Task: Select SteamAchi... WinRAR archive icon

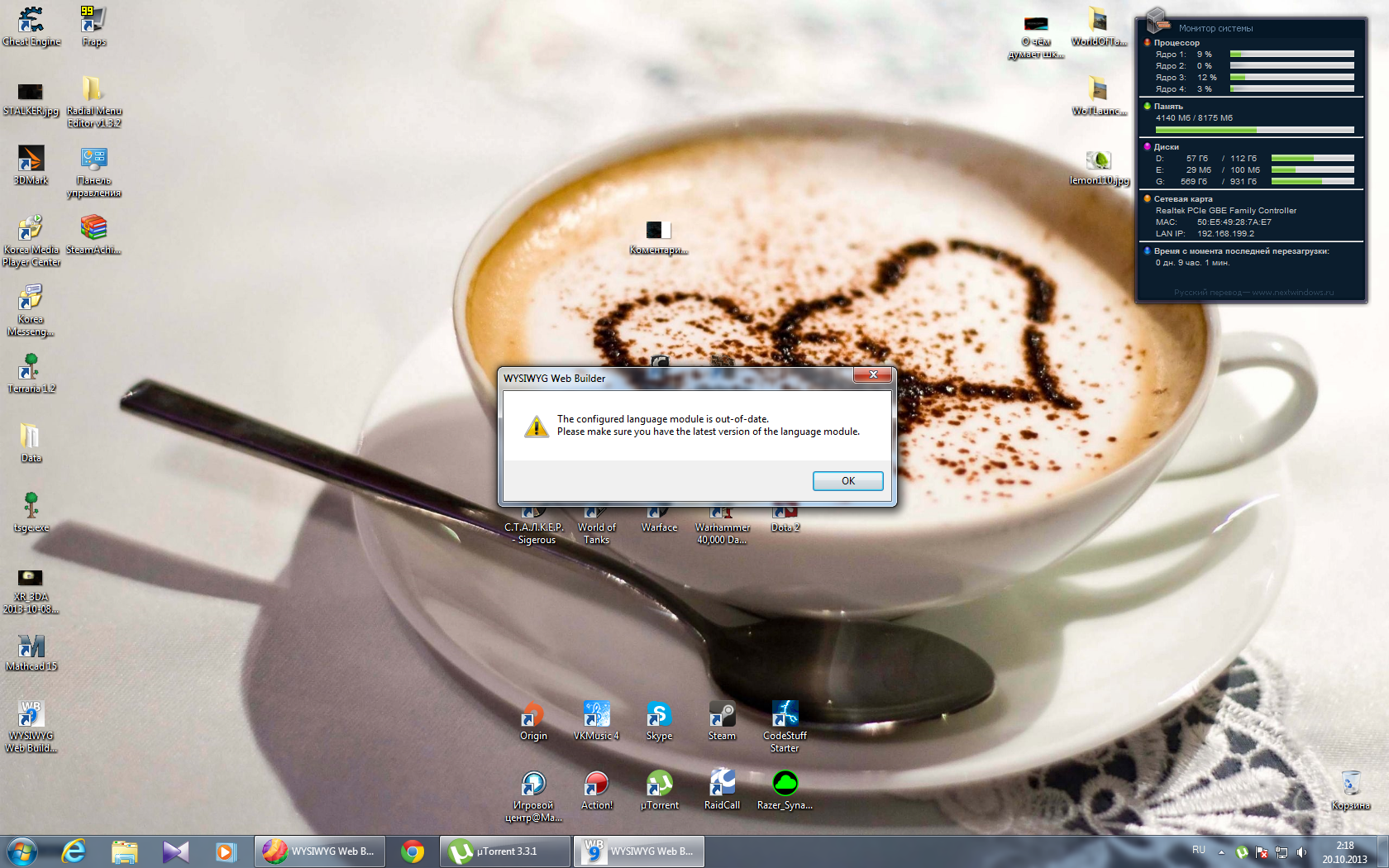Action: click(x=93, y=234)
